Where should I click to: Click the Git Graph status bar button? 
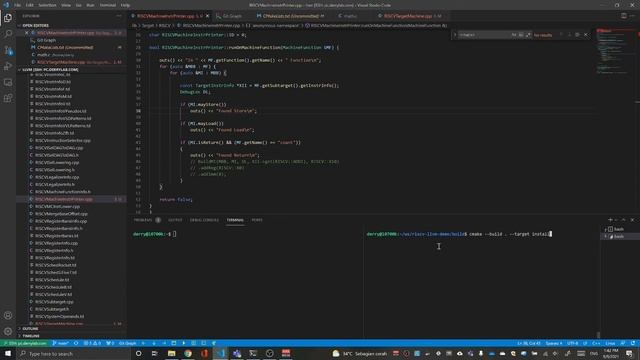tap(127, 343)
